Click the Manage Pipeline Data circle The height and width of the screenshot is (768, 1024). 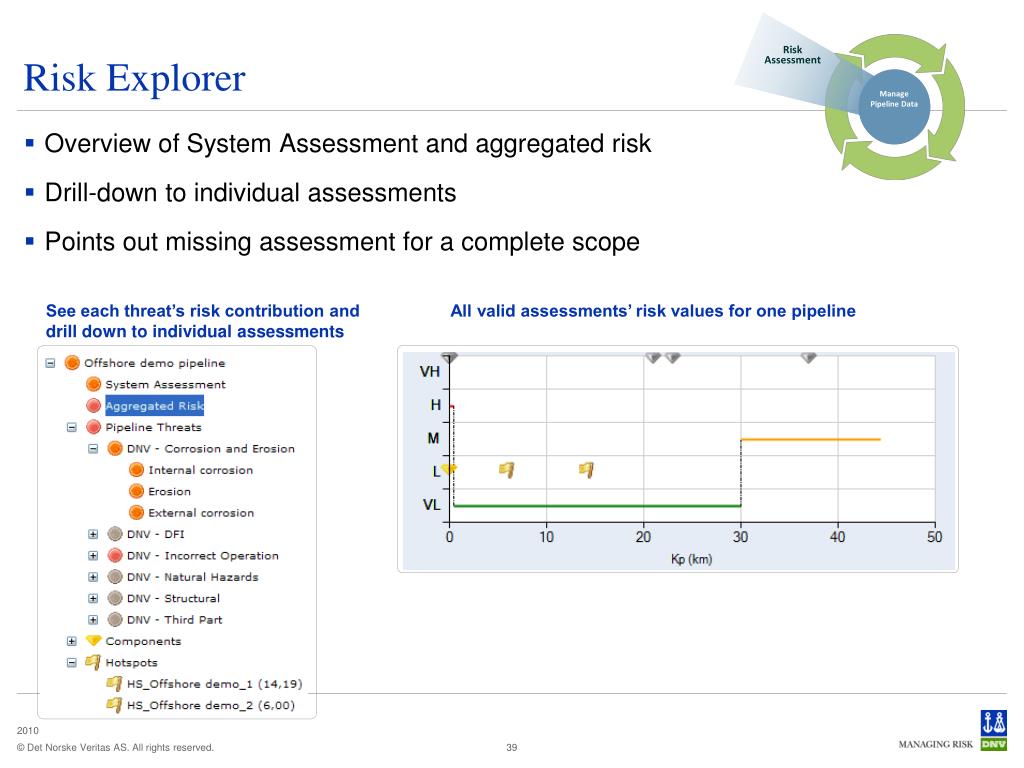[x=894, y=106]
